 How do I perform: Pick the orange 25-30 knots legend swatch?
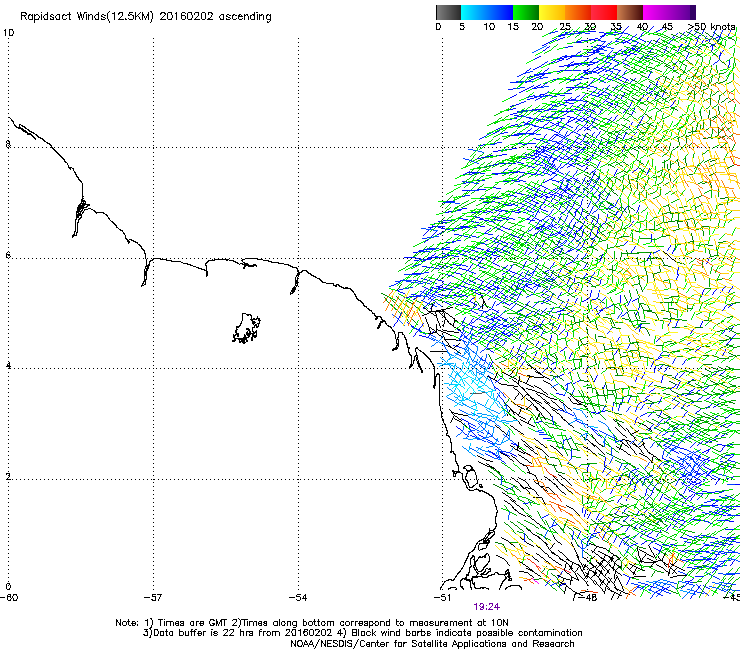578,12
